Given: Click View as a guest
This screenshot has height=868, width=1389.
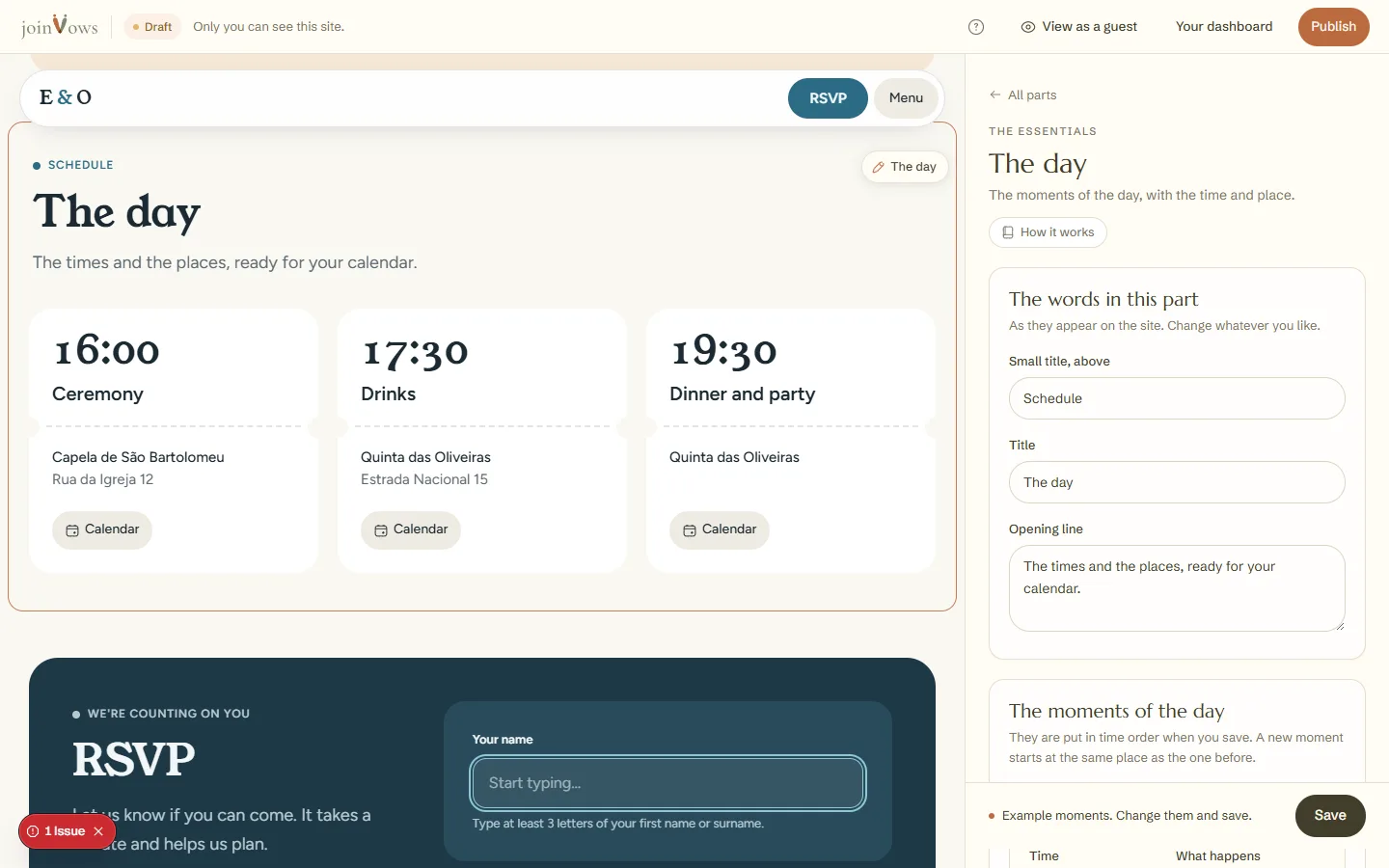Looking at the screenshot, I should [x=1079, y=27].
